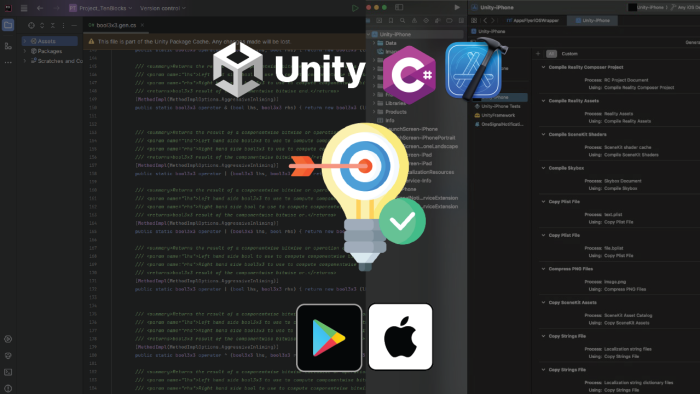The height and width of the screenshot is (394, 700).
Task: Open project panel options kebab menu
Action: tap(63, 25)
